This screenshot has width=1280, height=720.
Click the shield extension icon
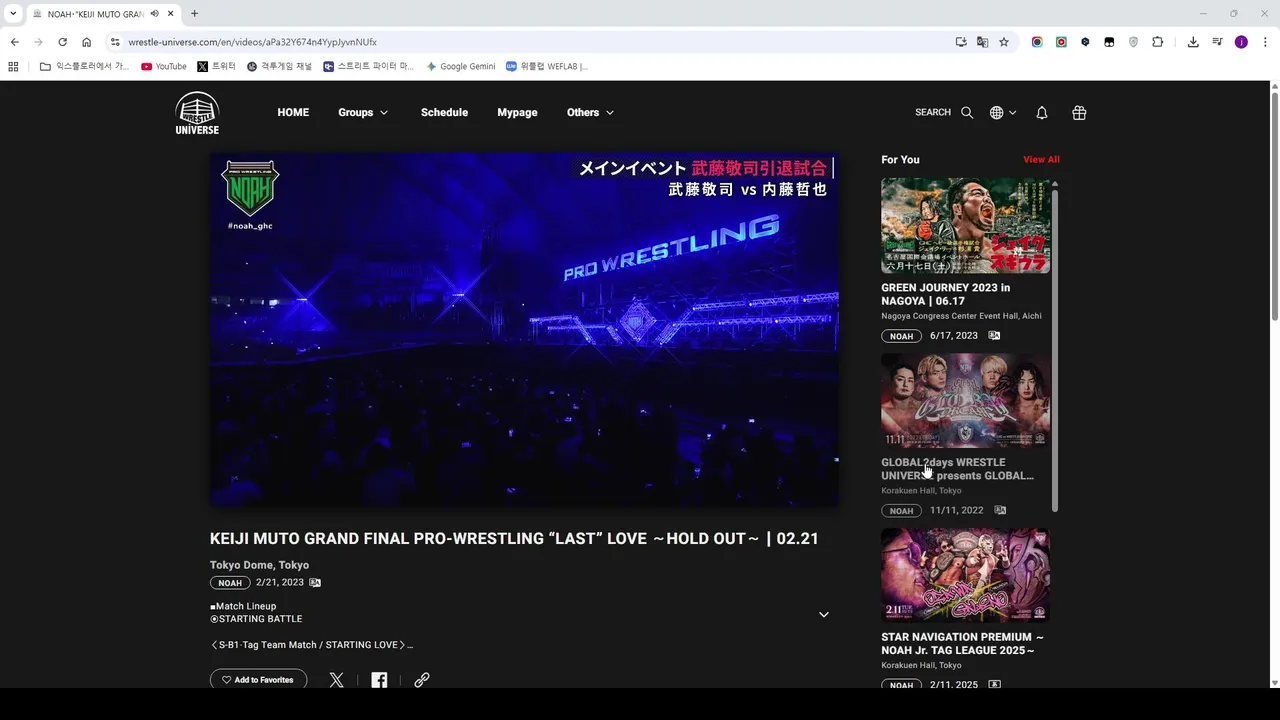(x=1133, y=42)
